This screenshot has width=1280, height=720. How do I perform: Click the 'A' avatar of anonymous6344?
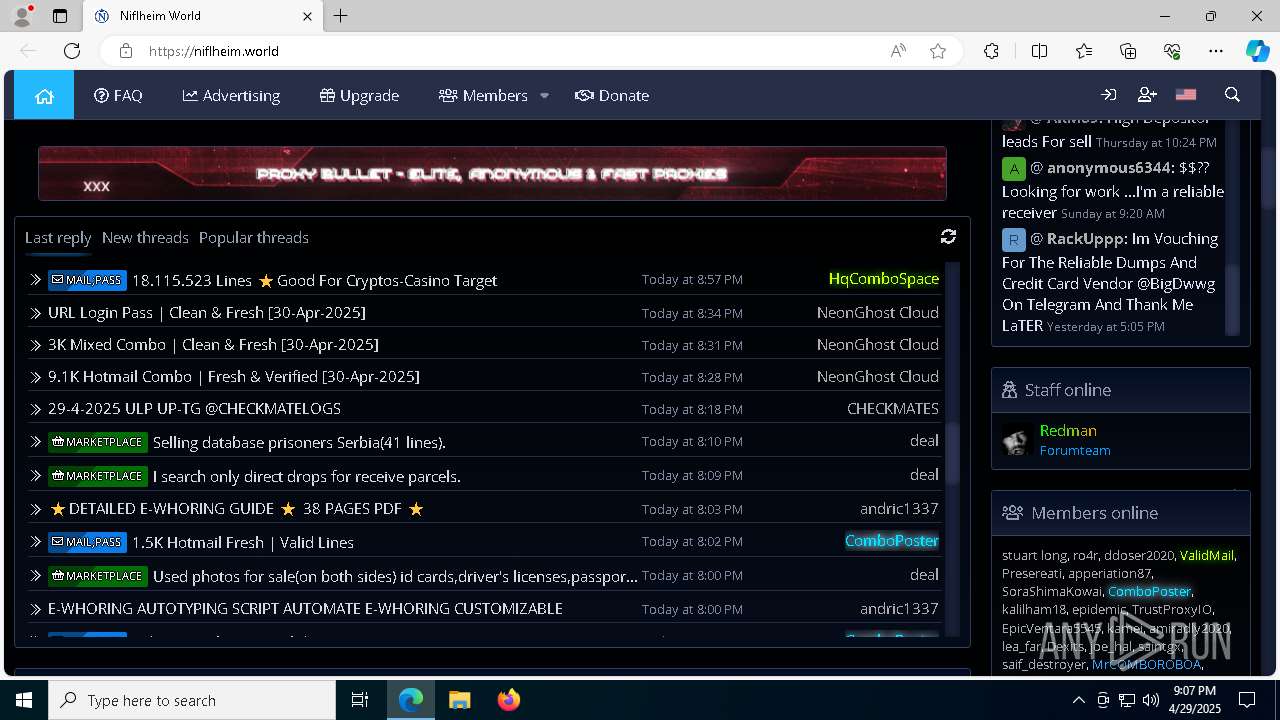point(1014,168)
